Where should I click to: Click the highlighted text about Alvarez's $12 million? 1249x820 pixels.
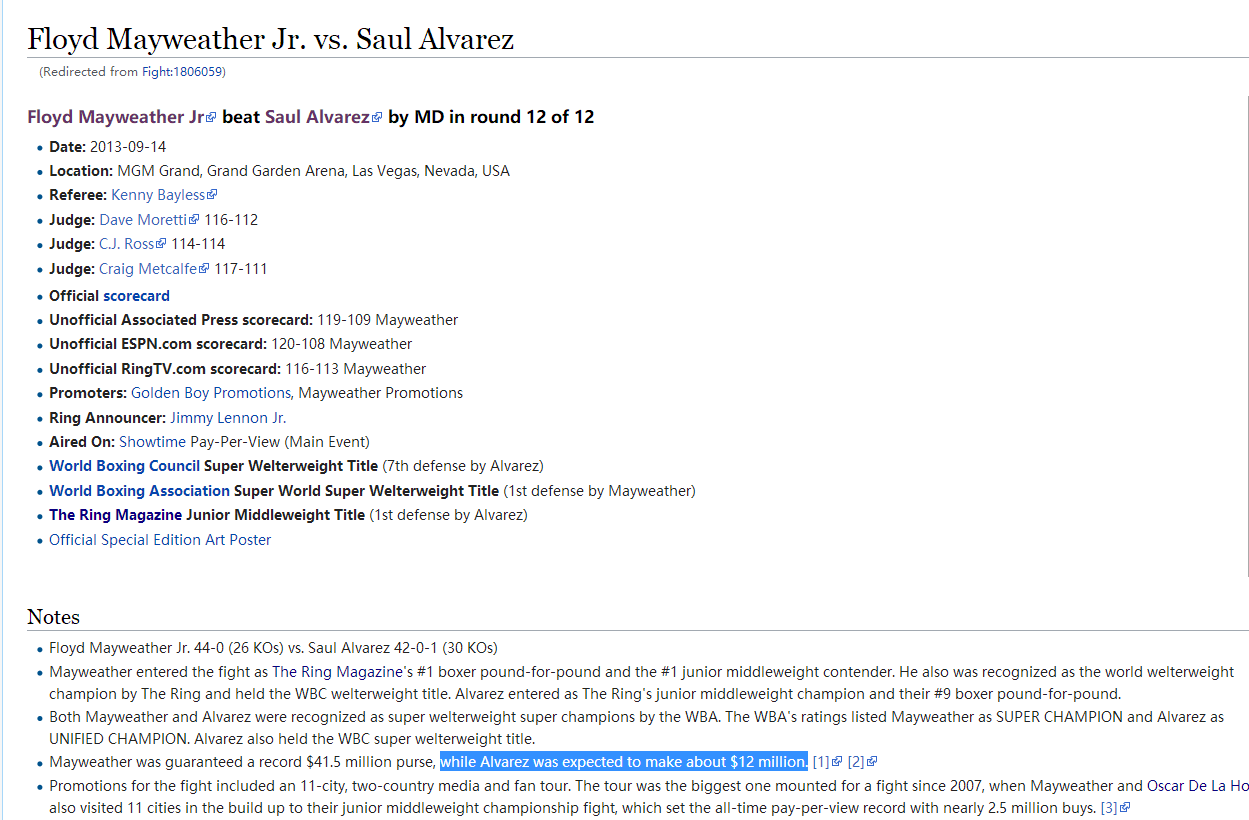[623, 762]
